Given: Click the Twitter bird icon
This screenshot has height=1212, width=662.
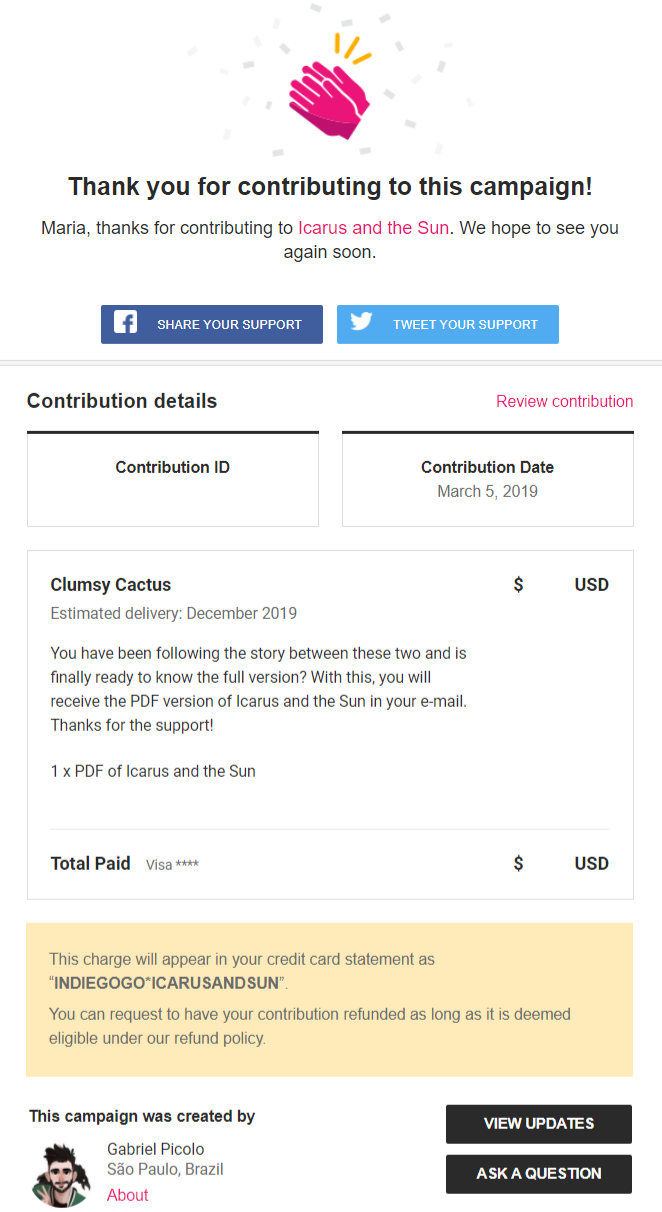Looking at the screenshot, I should pyautogui.click(x=361, y=322).
